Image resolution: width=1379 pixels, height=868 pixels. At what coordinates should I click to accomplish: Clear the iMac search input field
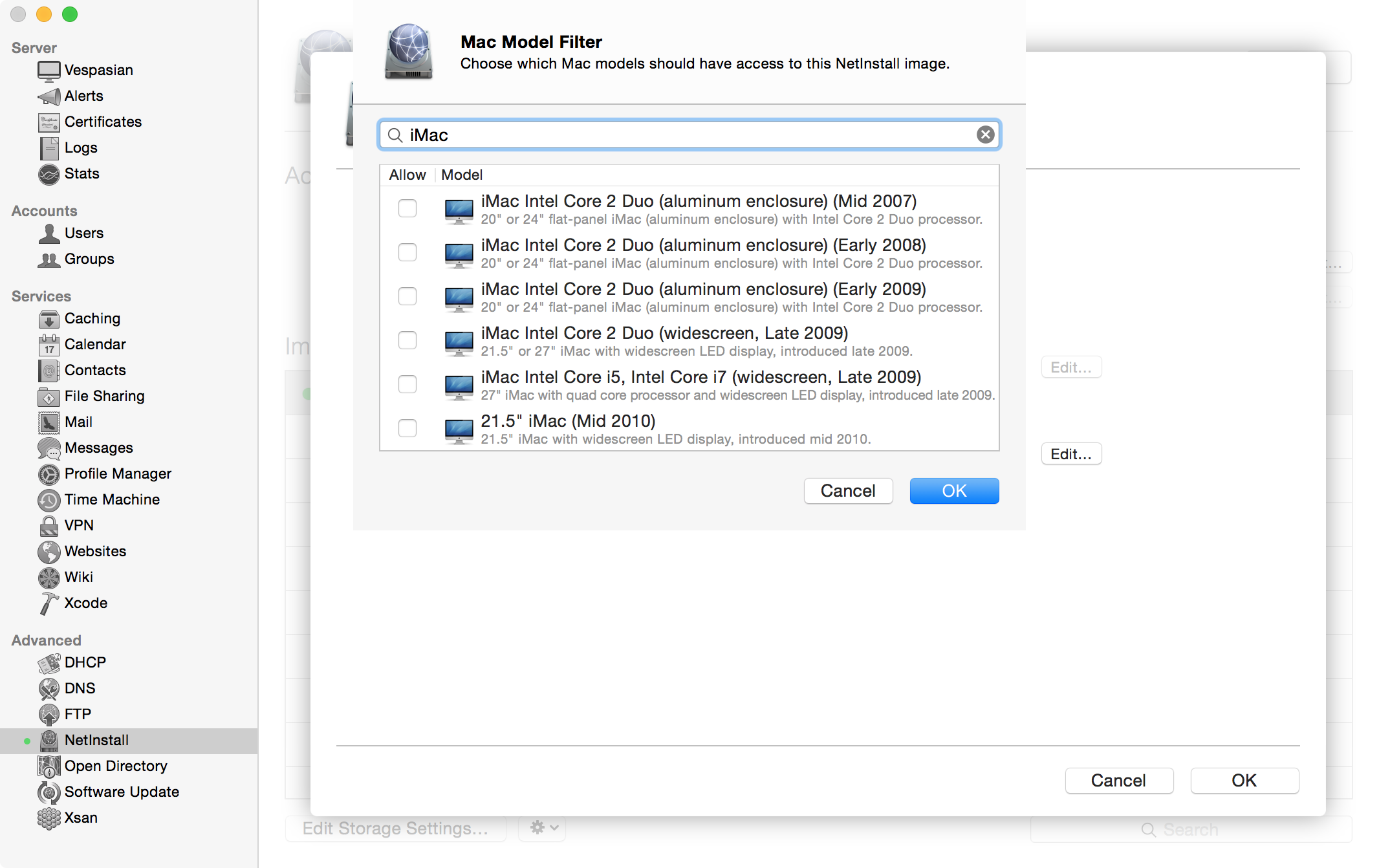point(984,134)
